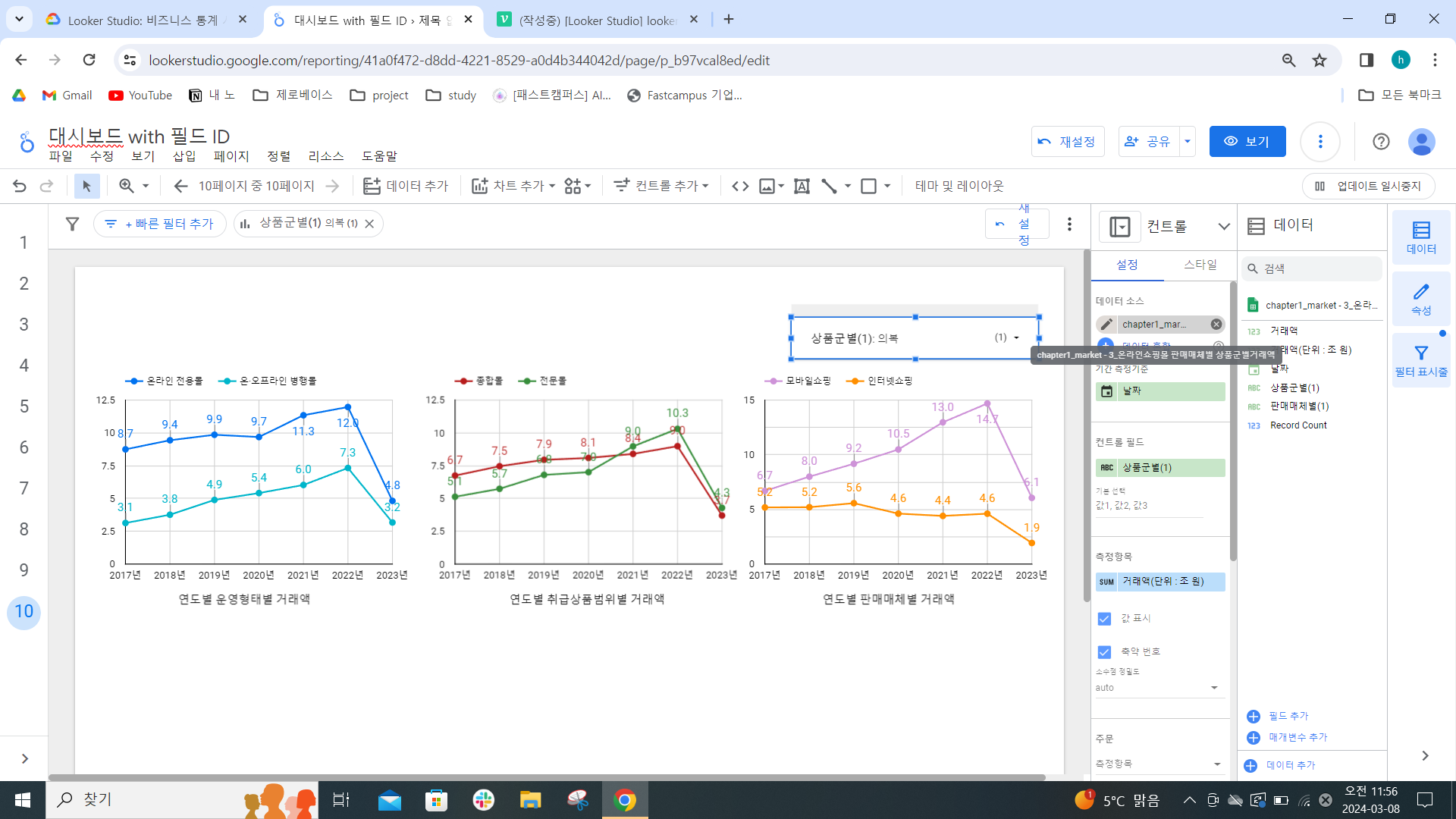Remove the 상품군별(1) quick filter chip
1456x819 pixels.
click(x=369, y=224)
